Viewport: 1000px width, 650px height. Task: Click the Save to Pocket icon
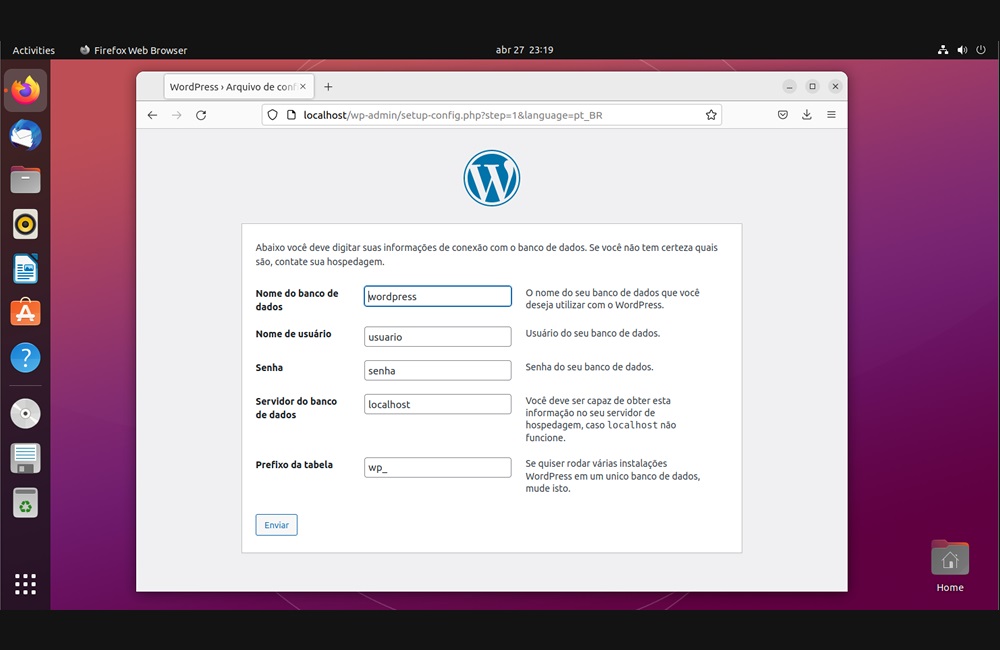783,115
